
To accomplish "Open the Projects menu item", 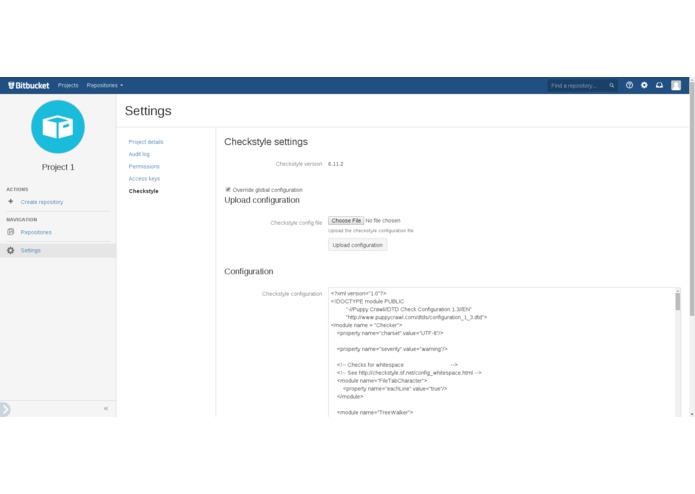I will pyautogui.click(x=68, y=86).
